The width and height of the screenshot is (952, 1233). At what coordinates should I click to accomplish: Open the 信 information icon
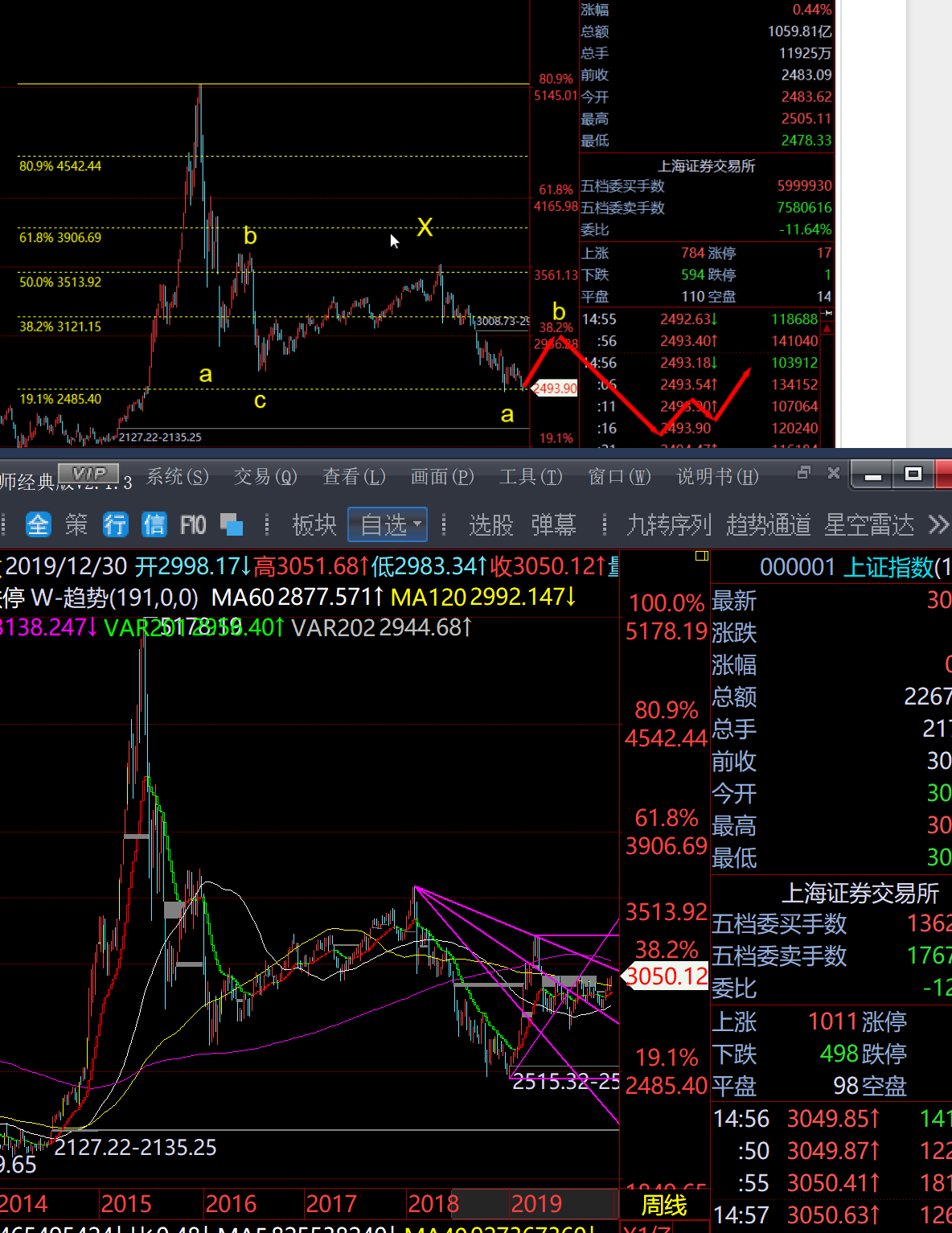pyautogui.click(x=154, y=525)
